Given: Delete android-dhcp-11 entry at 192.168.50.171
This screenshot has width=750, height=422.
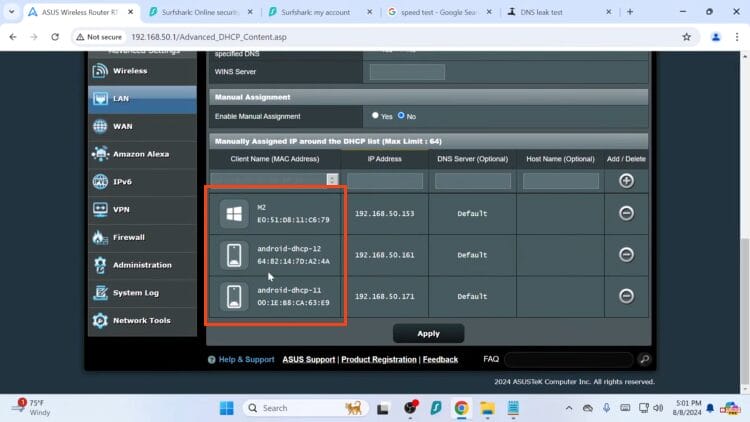Looking at the screenshot, I should [626, 296].
